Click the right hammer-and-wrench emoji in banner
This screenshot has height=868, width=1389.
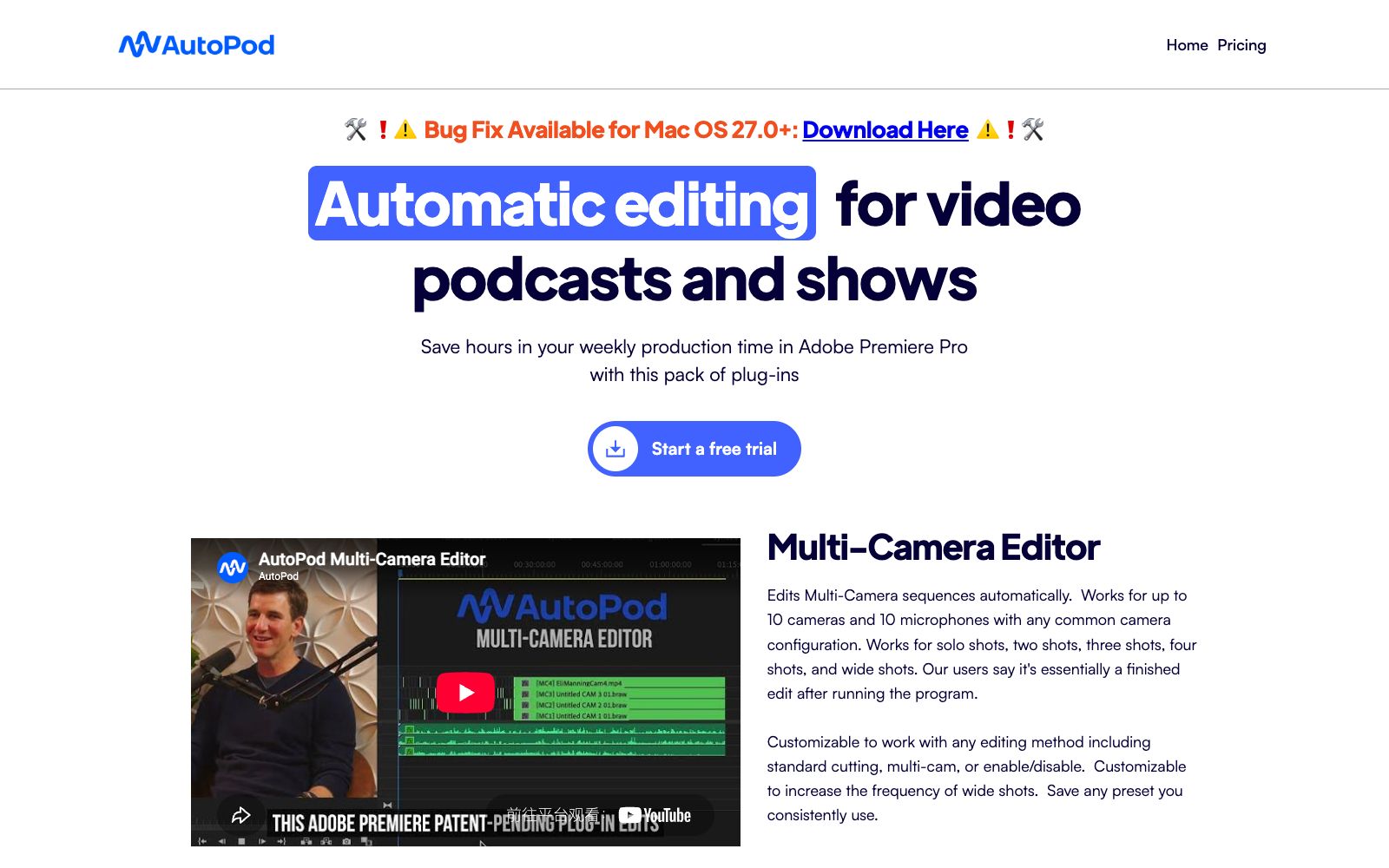[x=1033, y=130]
